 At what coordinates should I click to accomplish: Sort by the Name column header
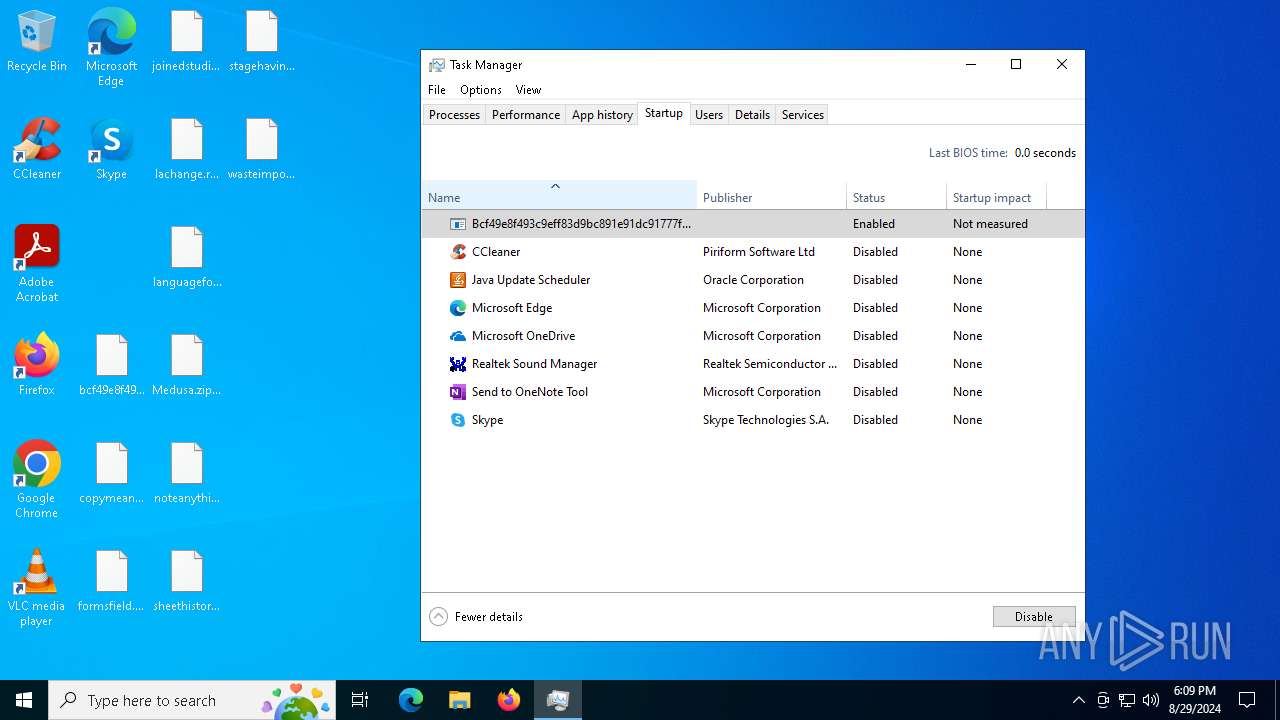coord(559,195)
